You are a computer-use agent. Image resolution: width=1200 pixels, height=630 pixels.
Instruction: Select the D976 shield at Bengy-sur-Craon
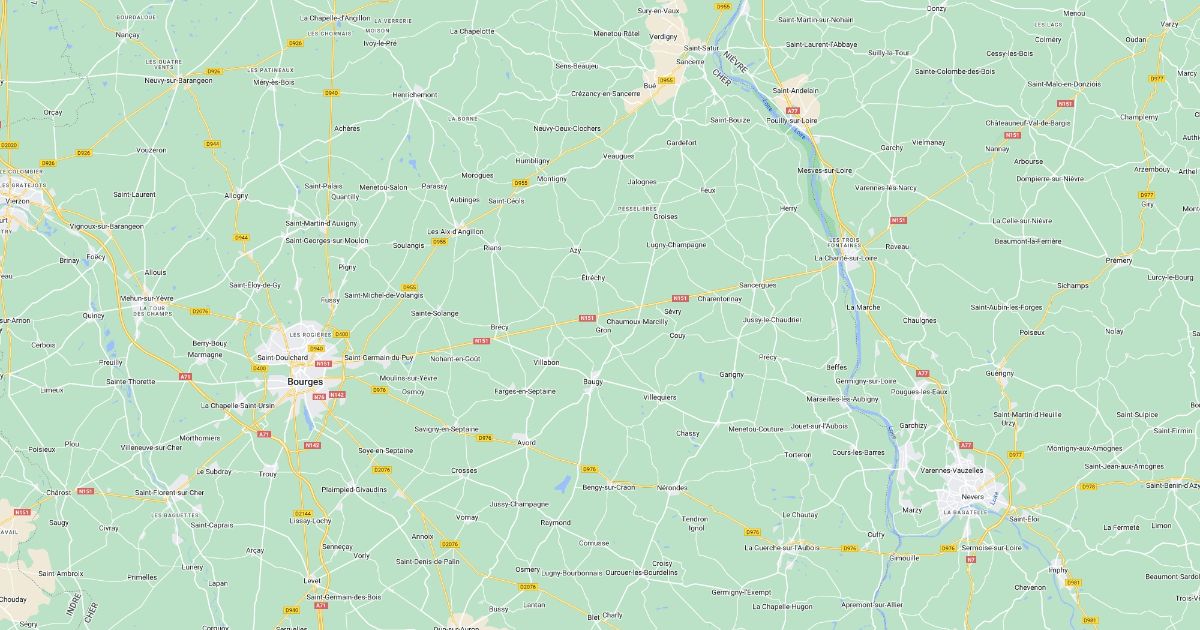(x=589, y=469)
